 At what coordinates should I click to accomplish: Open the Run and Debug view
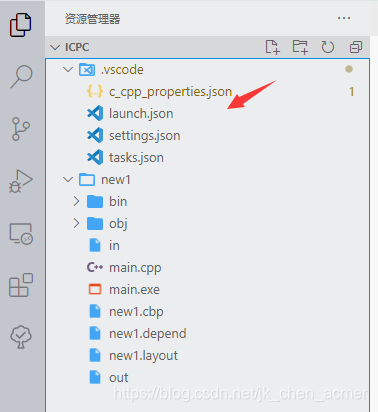(21, 181)
